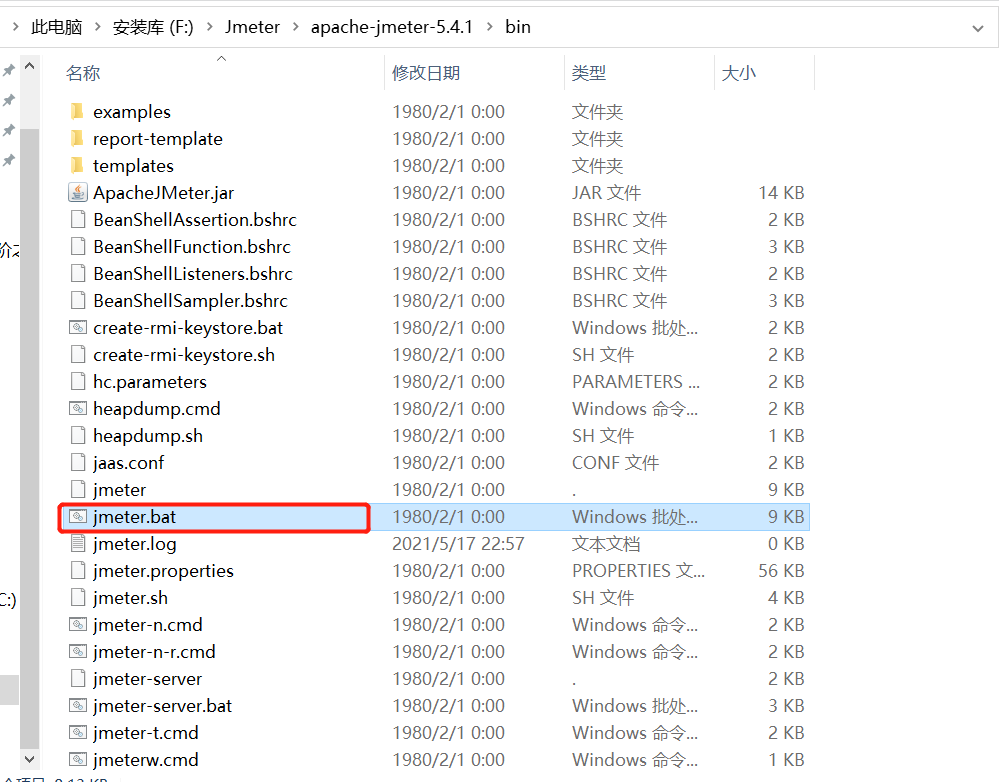Expand the chevron after 此电脑 in the path
Screen dimensions: 999x782
coord(97,27)
